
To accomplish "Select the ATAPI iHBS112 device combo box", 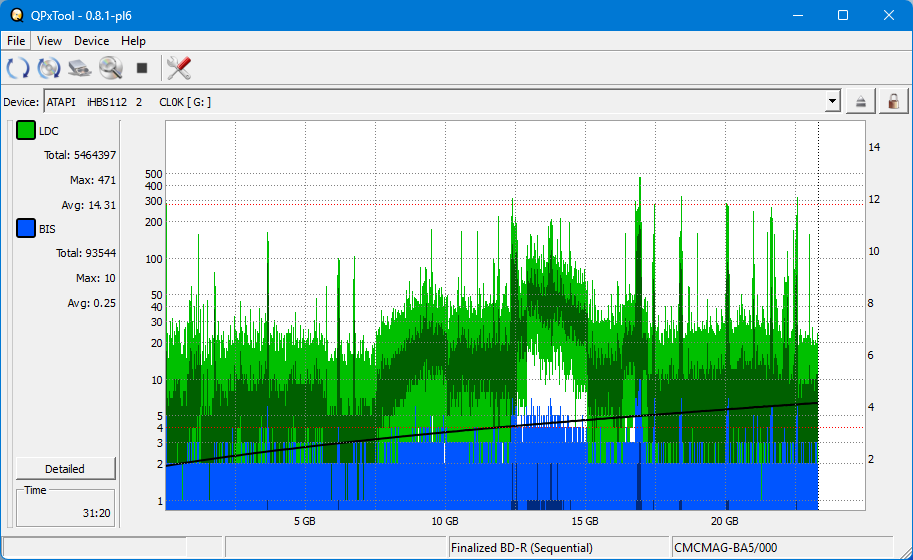I will click(442, 102).
